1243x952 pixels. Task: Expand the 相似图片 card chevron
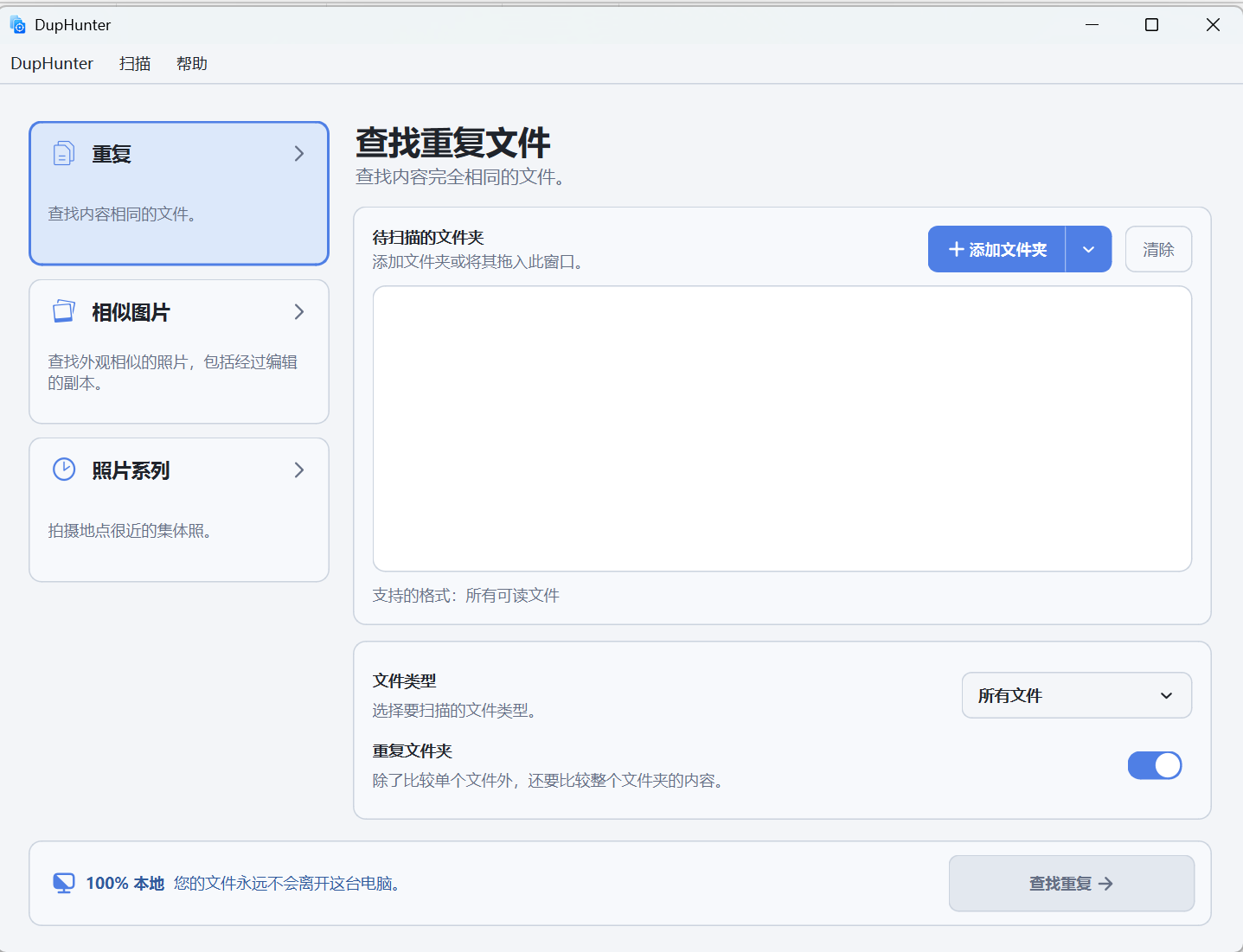tap(299, 311)
